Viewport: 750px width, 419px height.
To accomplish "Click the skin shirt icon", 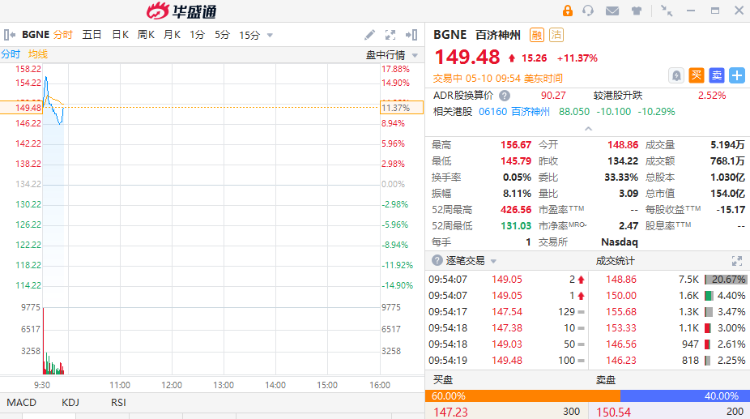I will (636, 11).
